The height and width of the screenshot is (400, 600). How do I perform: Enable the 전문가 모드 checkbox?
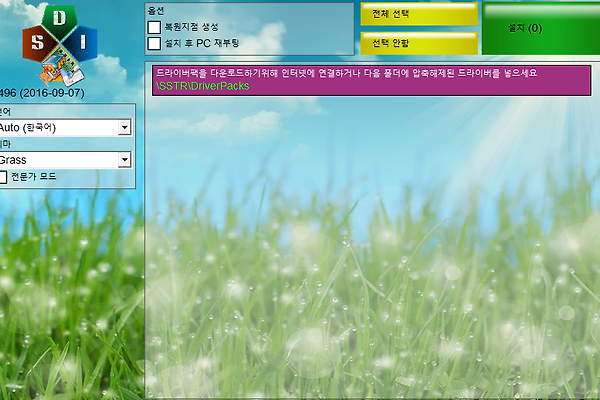pos(3,176)
